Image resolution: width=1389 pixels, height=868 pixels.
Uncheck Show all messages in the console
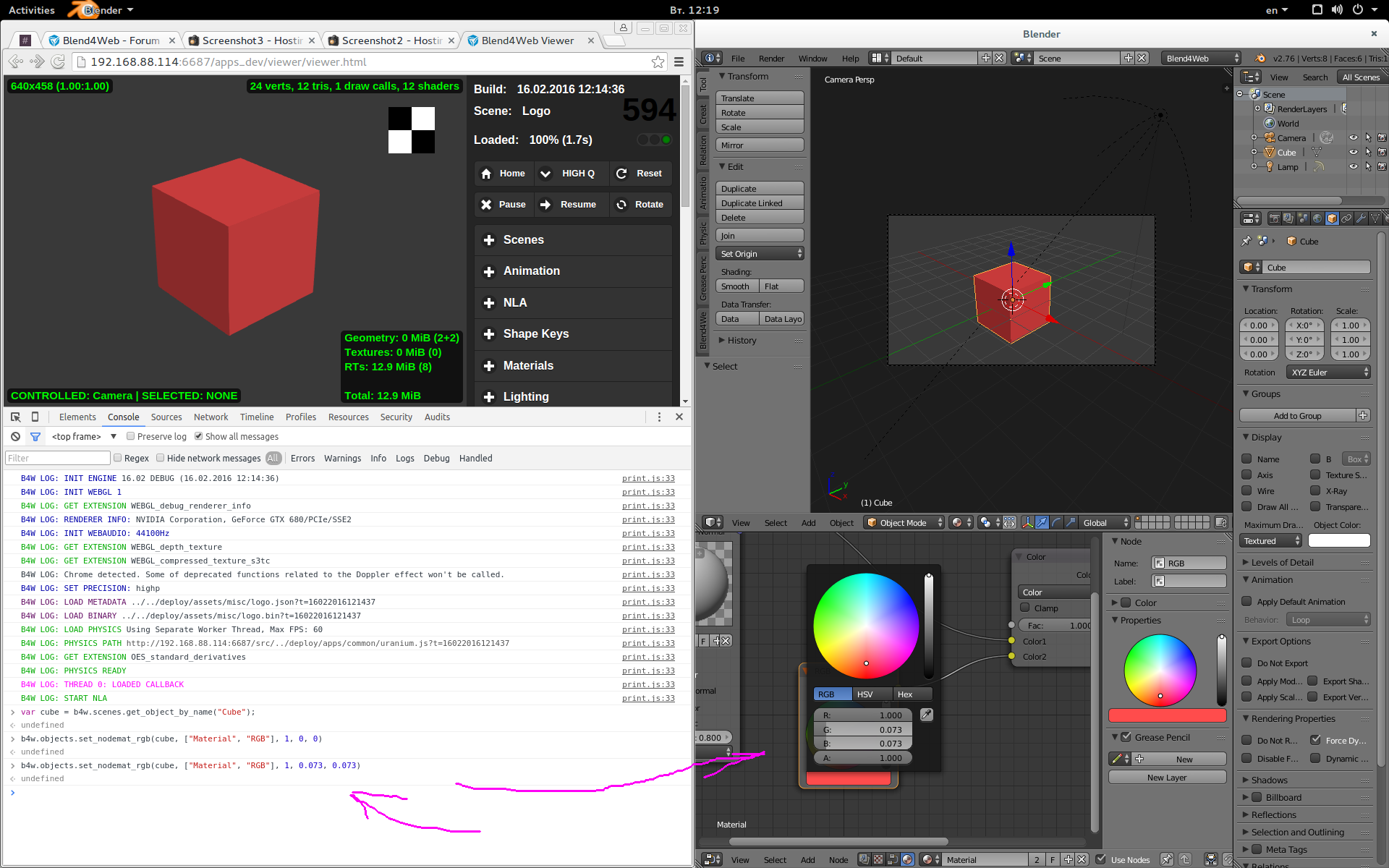(x=199, y=436)
